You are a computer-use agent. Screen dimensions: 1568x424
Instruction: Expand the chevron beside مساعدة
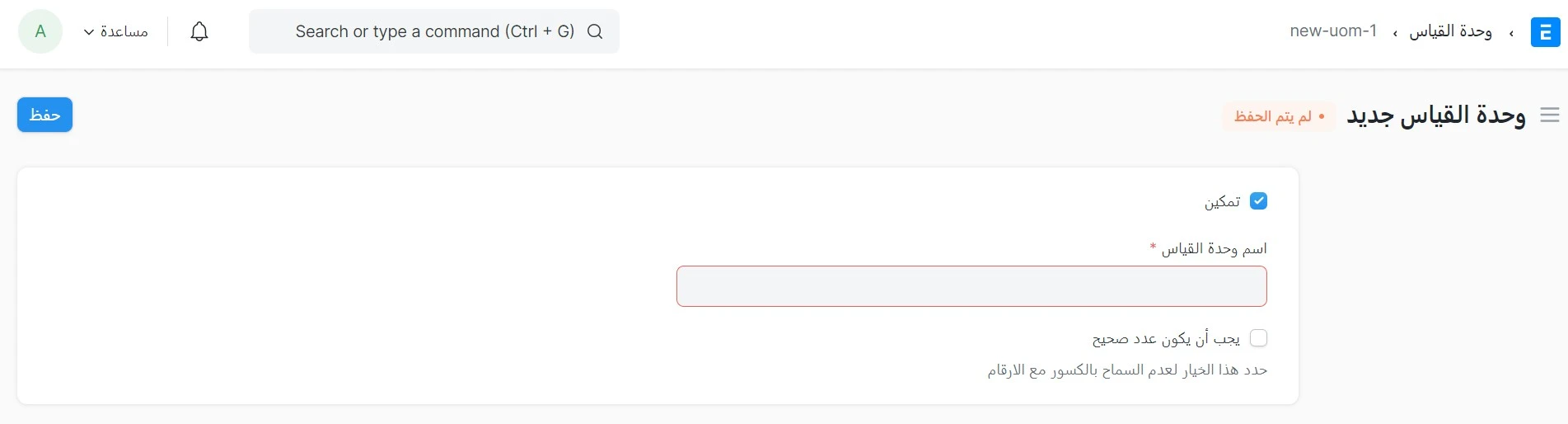pos(89,32)
